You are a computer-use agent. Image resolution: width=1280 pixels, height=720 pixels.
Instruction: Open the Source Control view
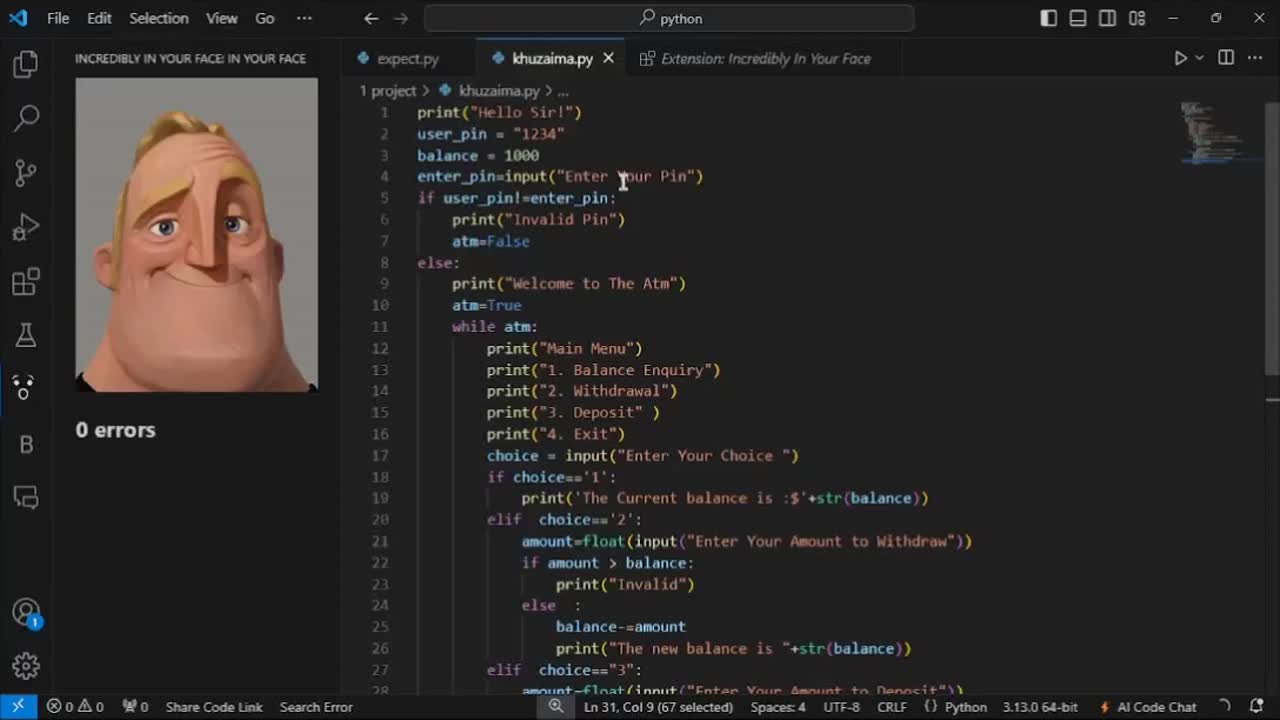[x=26, y=173]
